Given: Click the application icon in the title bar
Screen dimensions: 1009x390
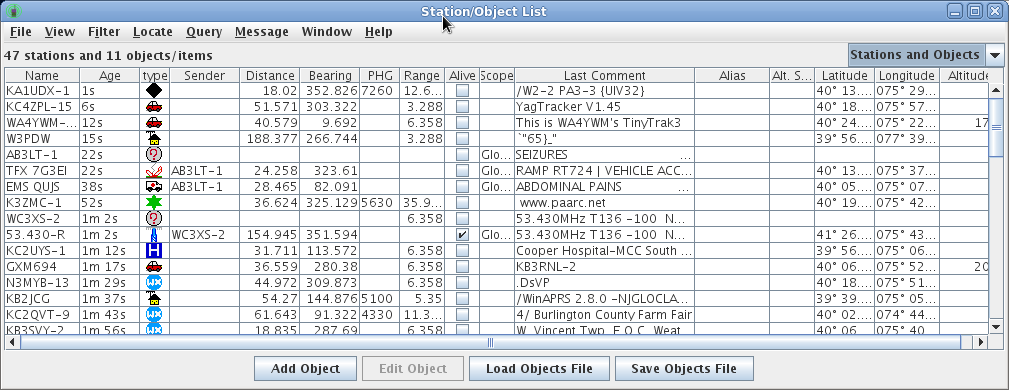Looking at the screenshot, I should [14, 11].
